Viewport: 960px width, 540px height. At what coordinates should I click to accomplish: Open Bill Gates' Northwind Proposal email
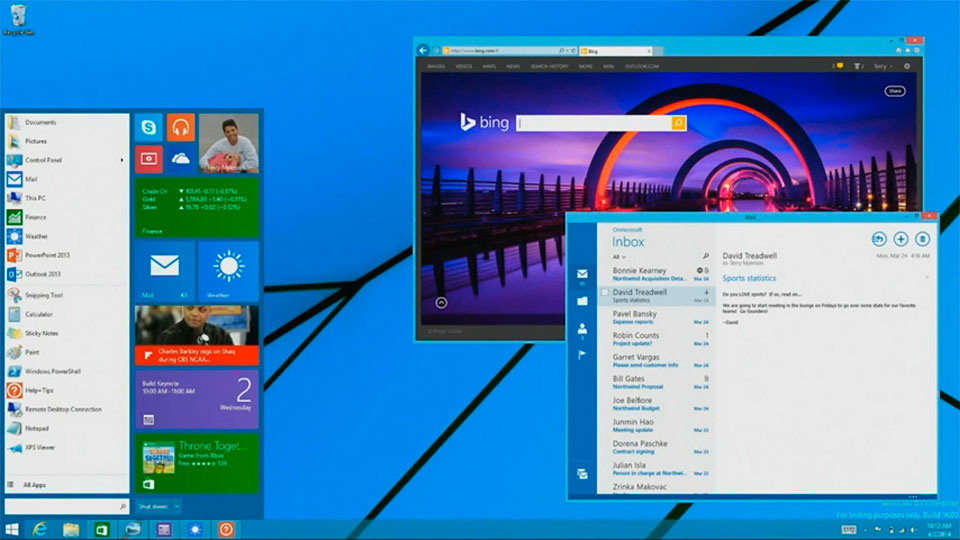coord(656,382)
